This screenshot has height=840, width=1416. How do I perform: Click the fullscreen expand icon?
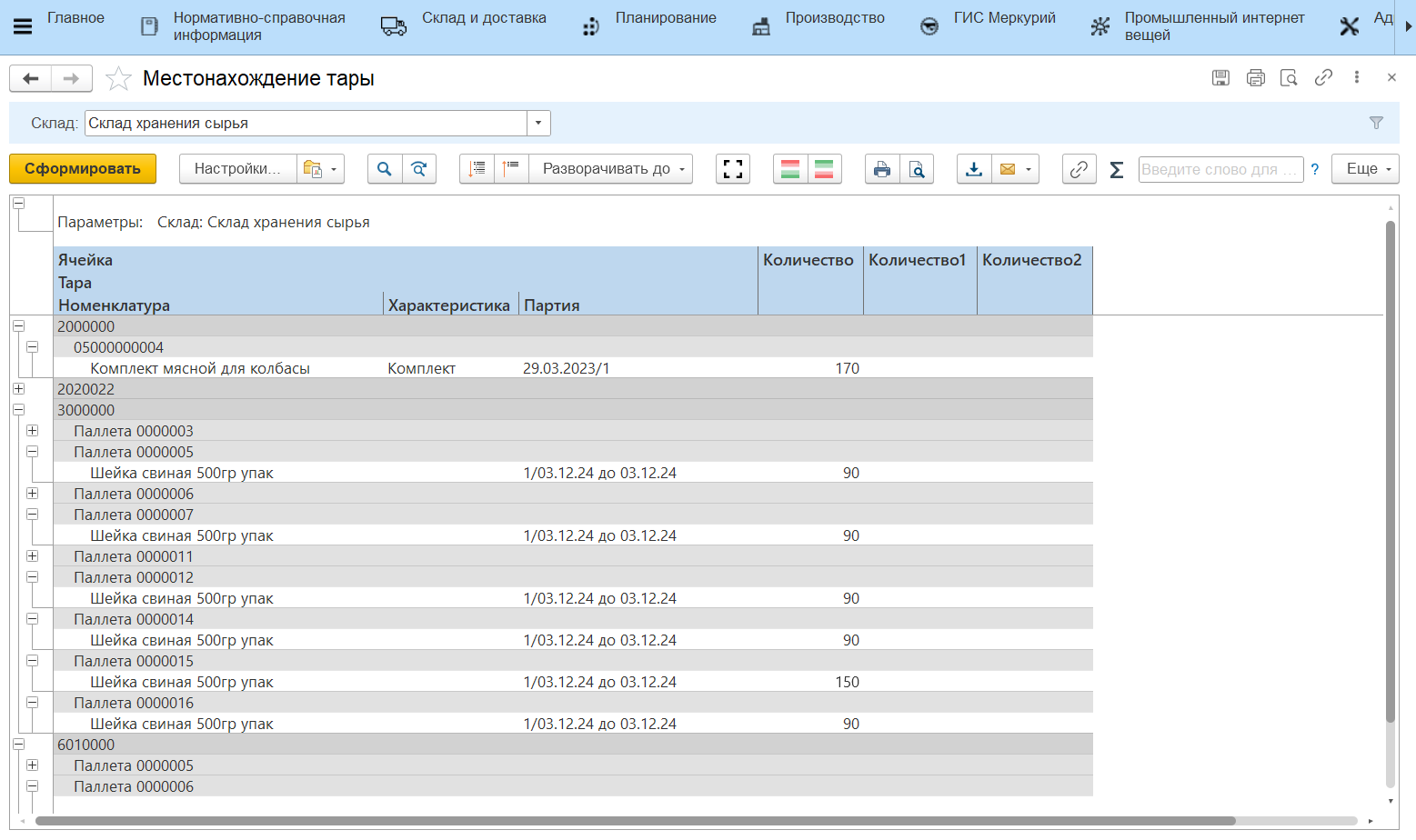(732, 169)
